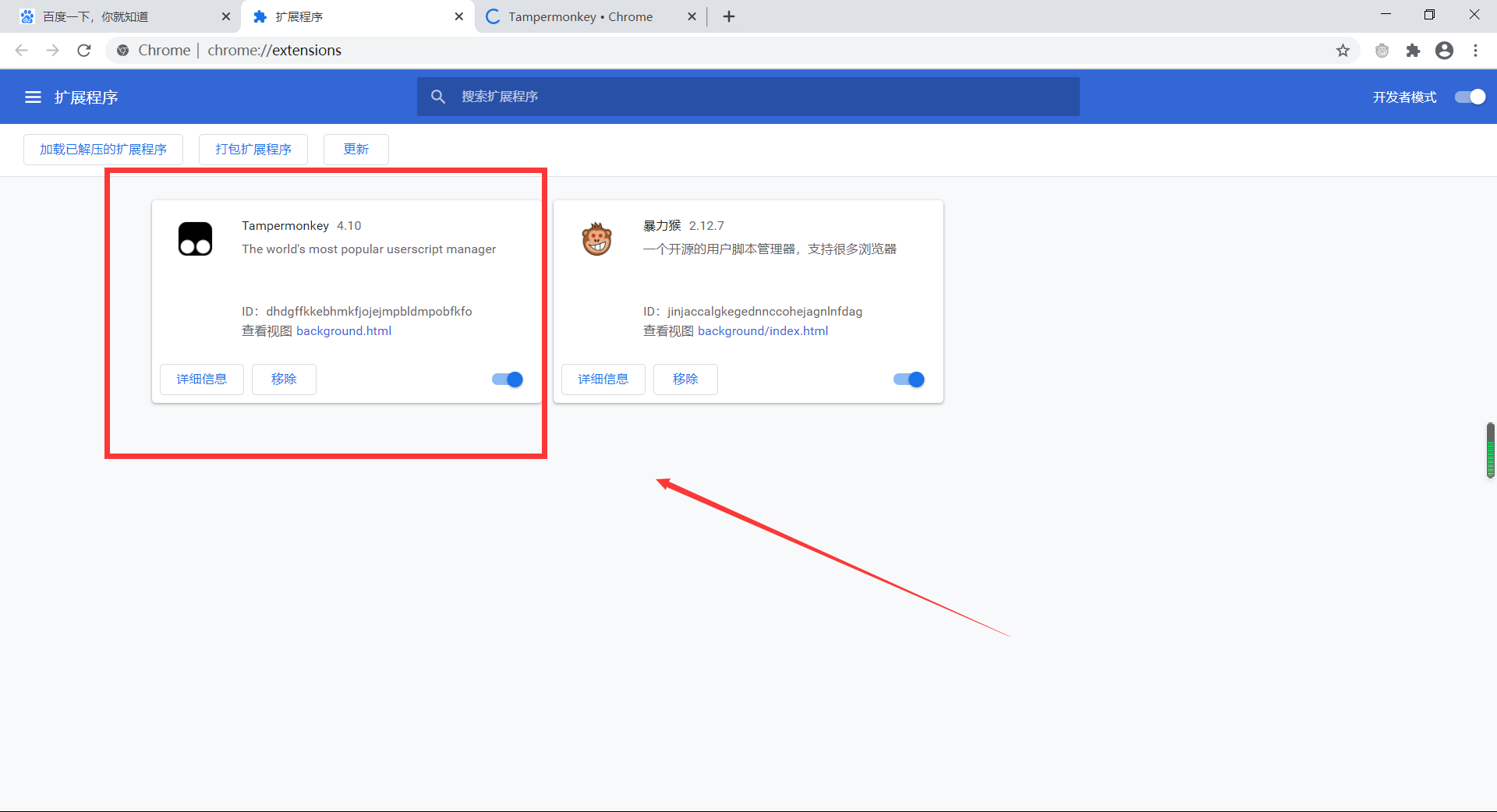Disable the 暴力猴 extension toggle
Screen dimensions: 1497x812
[909, 380]
